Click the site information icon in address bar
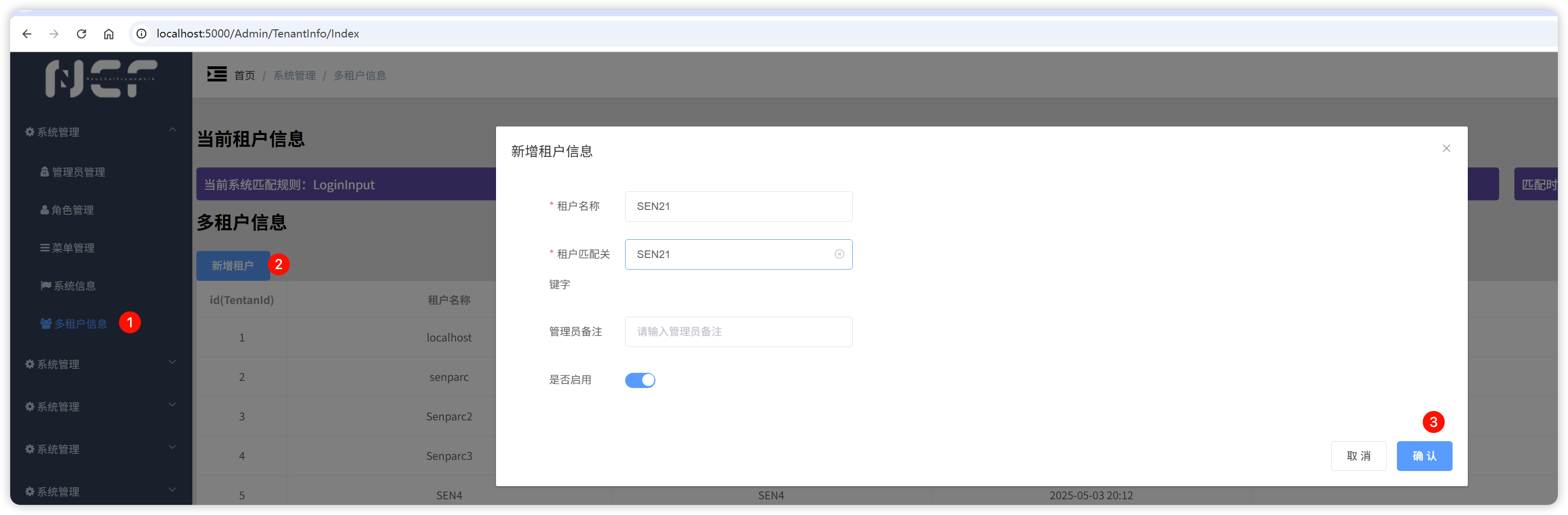This screenshot has height=515, width=1568. tap(141, 34)
